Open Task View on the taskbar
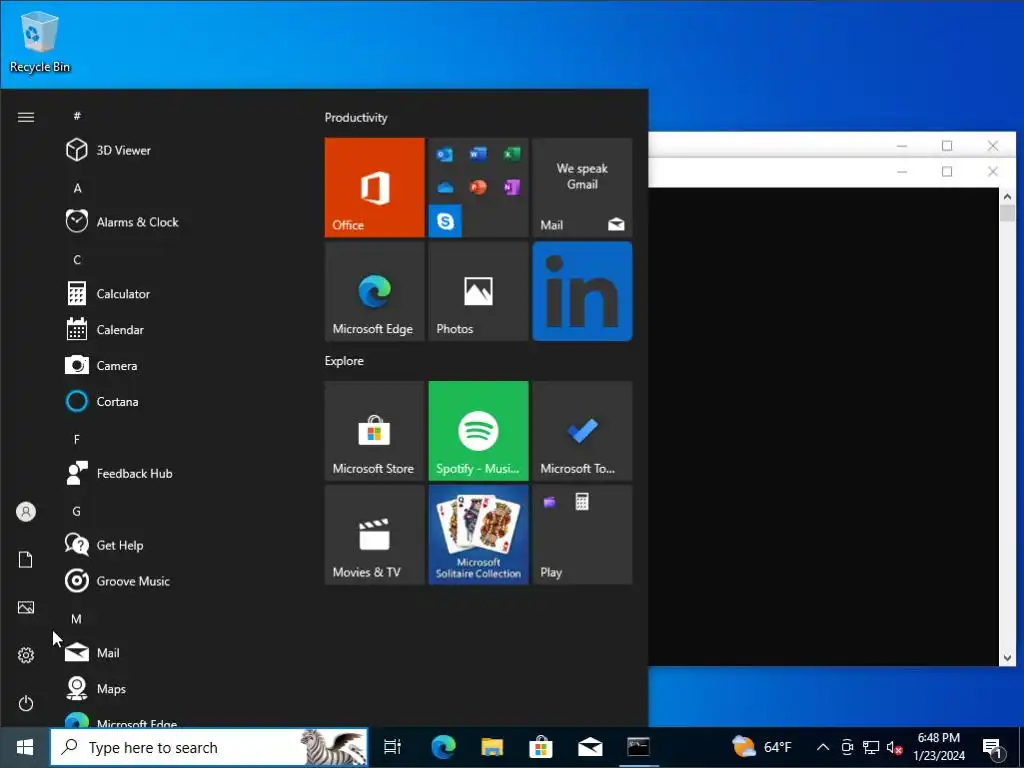This screenshot has height=768, width=1024. pyautogui.click(x=392, y=747)
